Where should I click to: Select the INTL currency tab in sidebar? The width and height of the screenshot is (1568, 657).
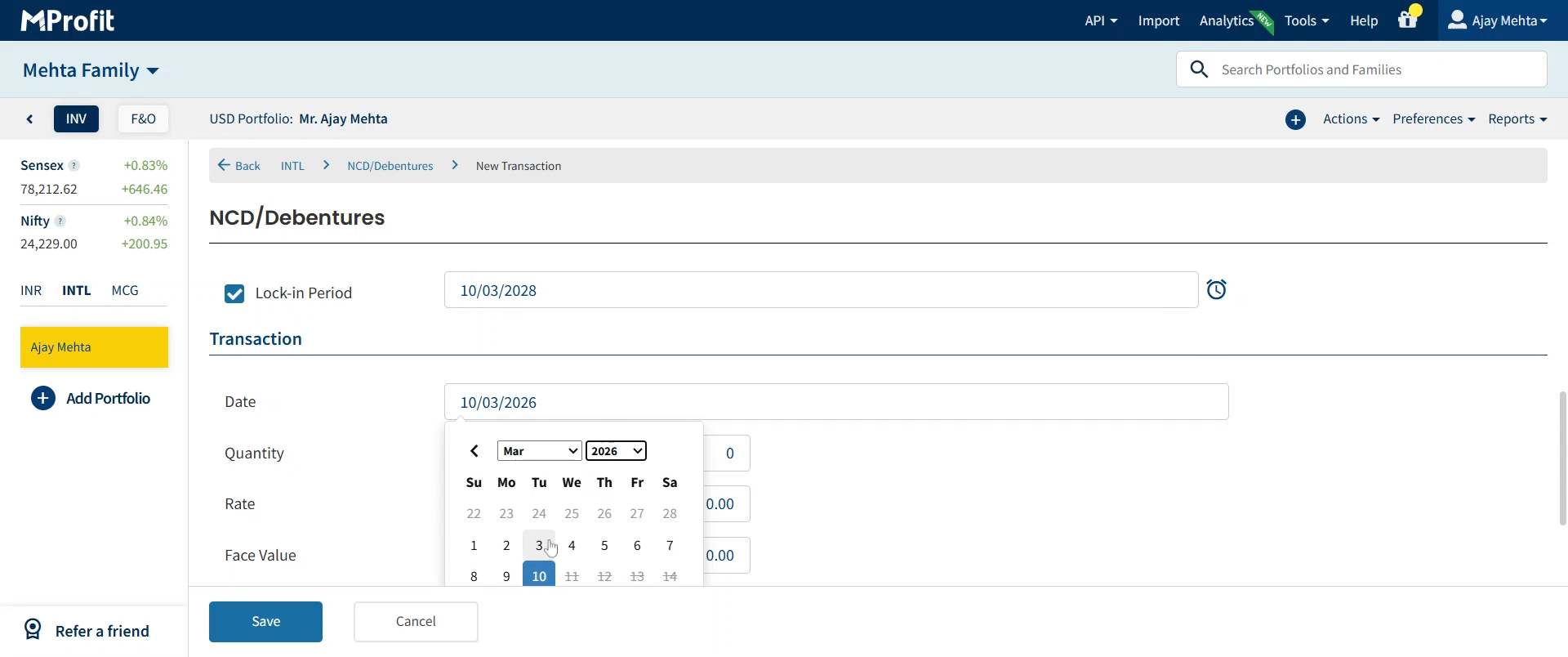click(x=77, y=290)
